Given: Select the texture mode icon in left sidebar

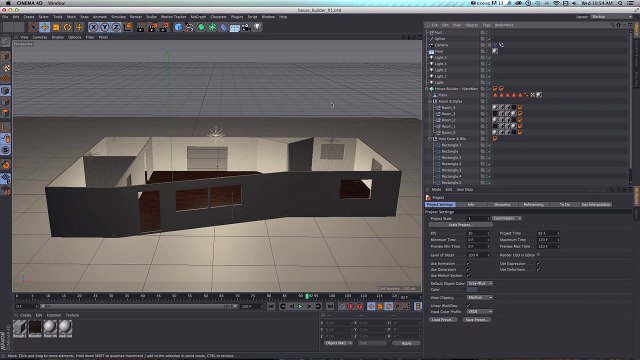Looking at the screenshot, I should click(x=6, y=68).
